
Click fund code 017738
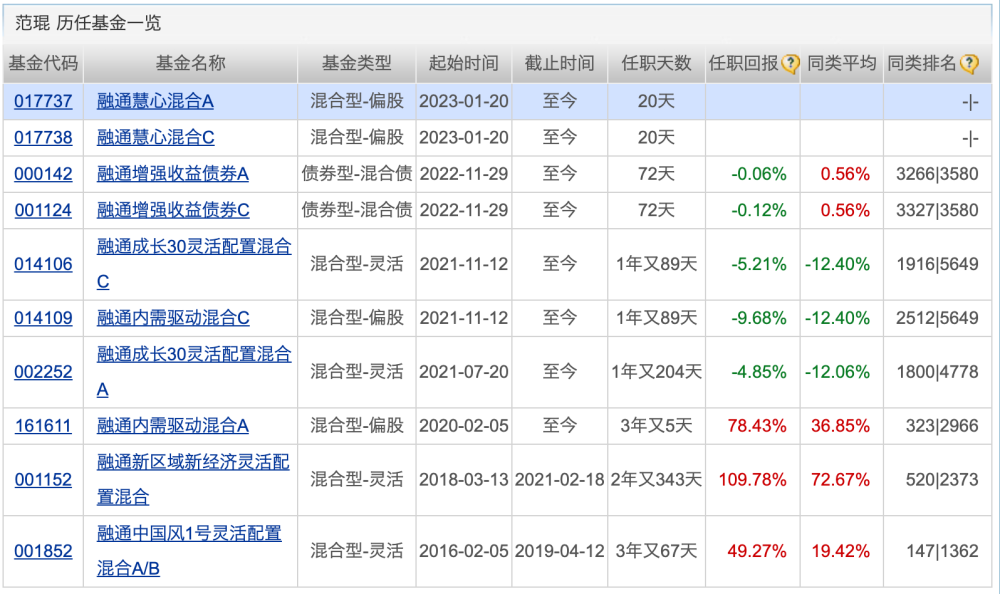(43, 137)
